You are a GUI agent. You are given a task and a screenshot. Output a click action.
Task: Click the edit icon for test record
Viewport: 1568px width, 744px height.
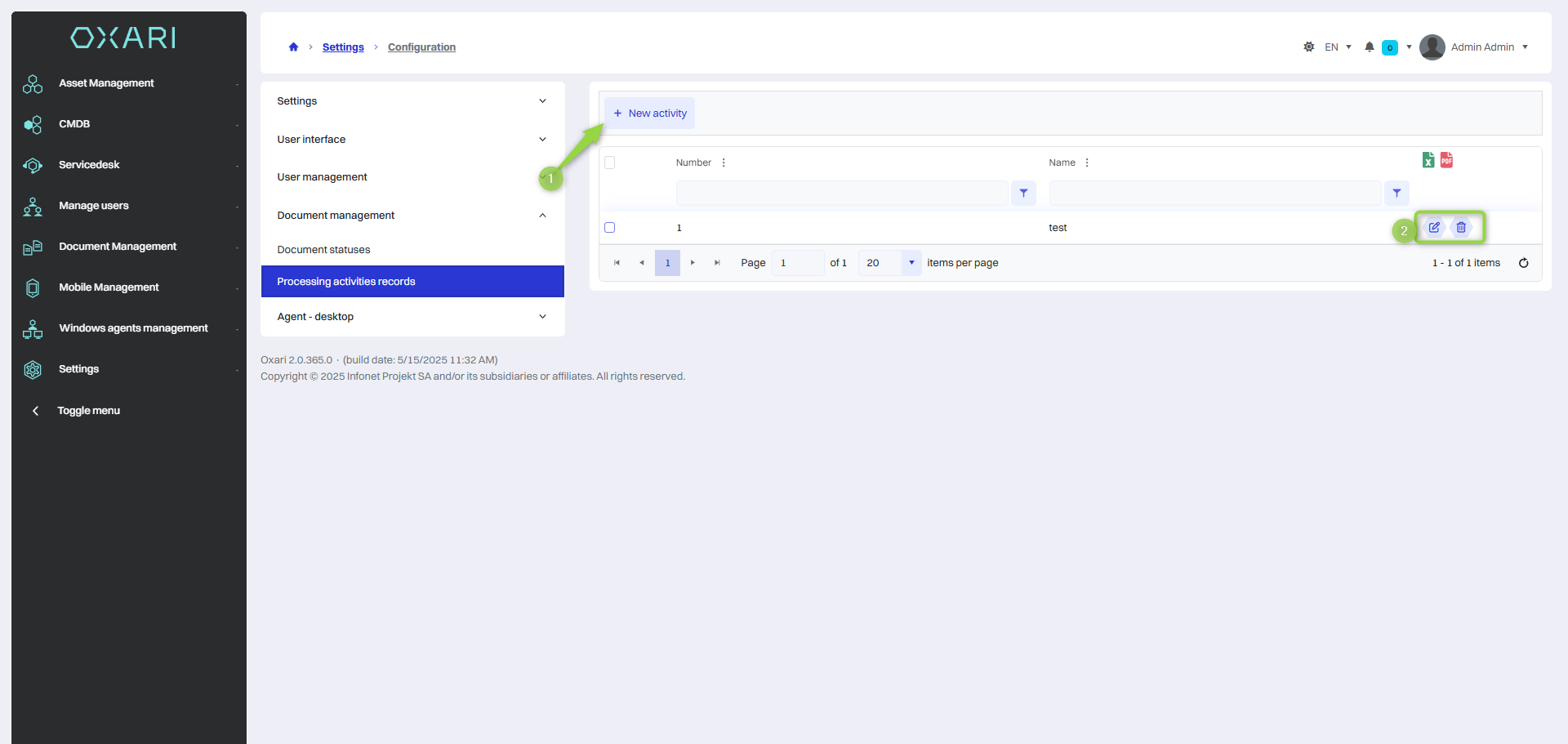click(1434, 228)
